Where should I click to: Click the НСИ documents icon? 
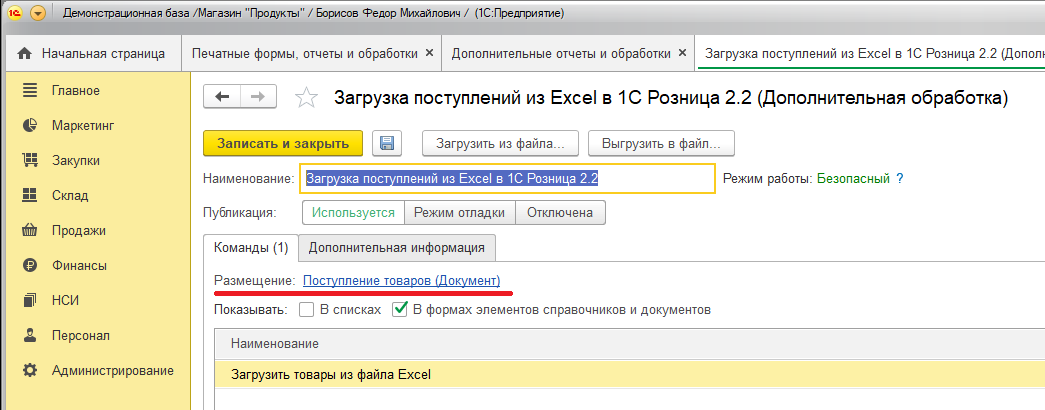[x=29, y=301]
